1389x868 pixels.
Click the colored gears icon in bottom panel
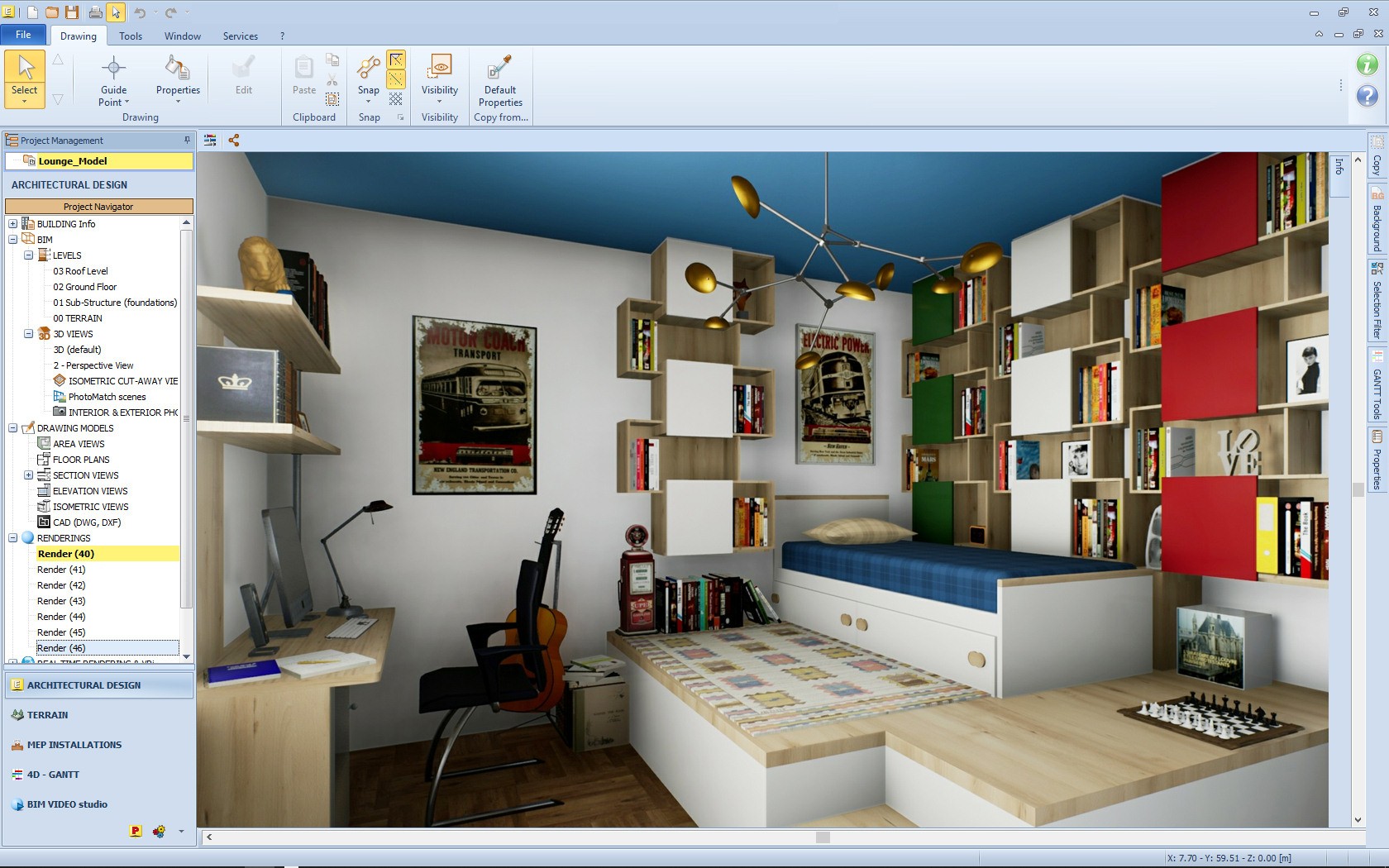coord(159,831)
